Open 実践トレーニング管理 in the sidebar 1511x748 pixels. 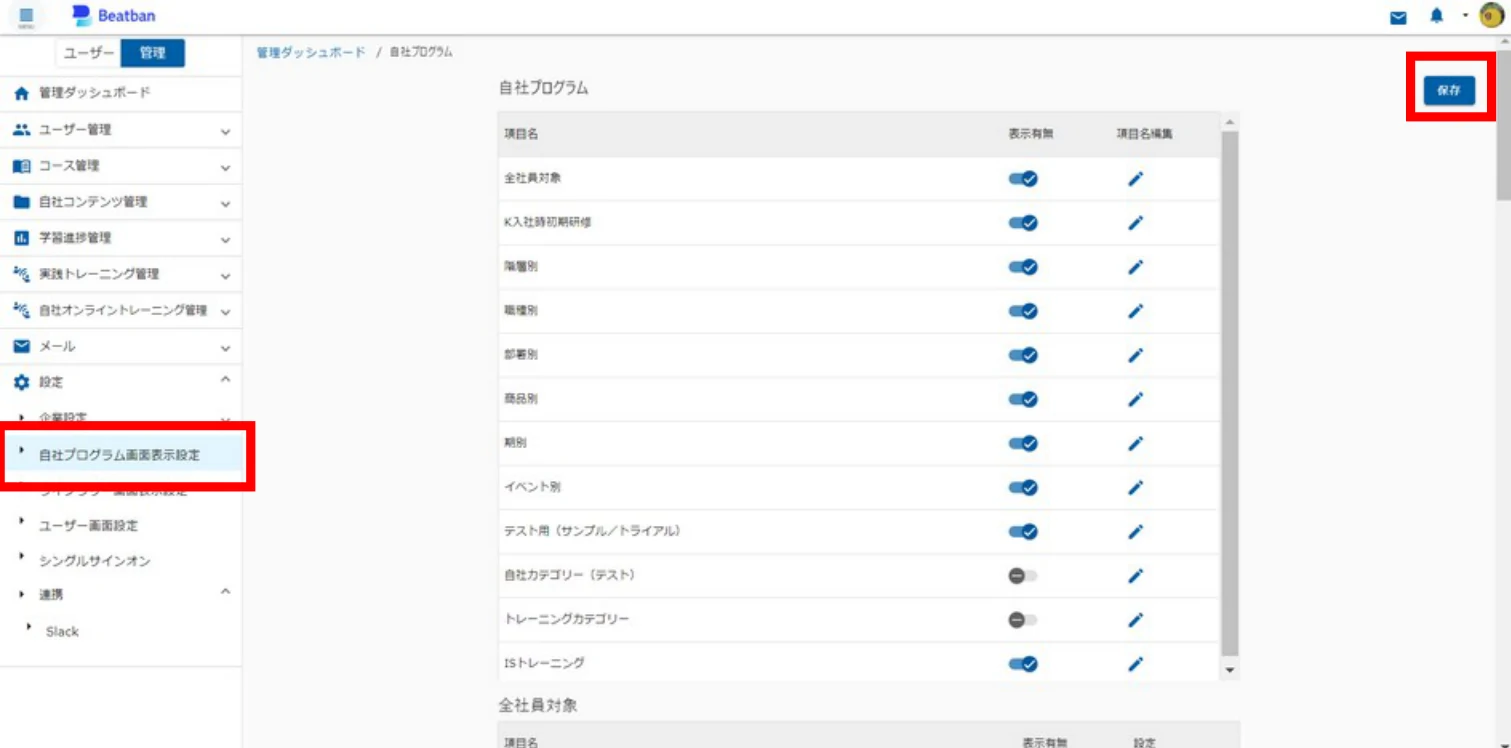pyautogui.click(x=98, y=274)
